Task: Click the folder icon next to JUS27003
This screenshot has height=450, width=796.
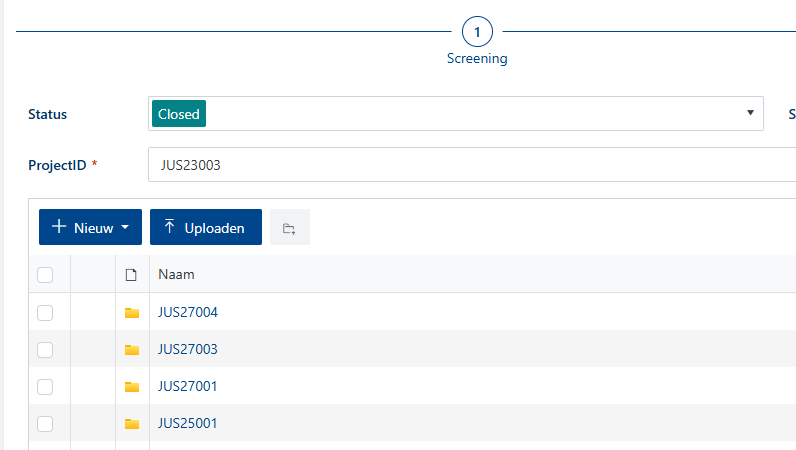Action: tap(132, 350)
